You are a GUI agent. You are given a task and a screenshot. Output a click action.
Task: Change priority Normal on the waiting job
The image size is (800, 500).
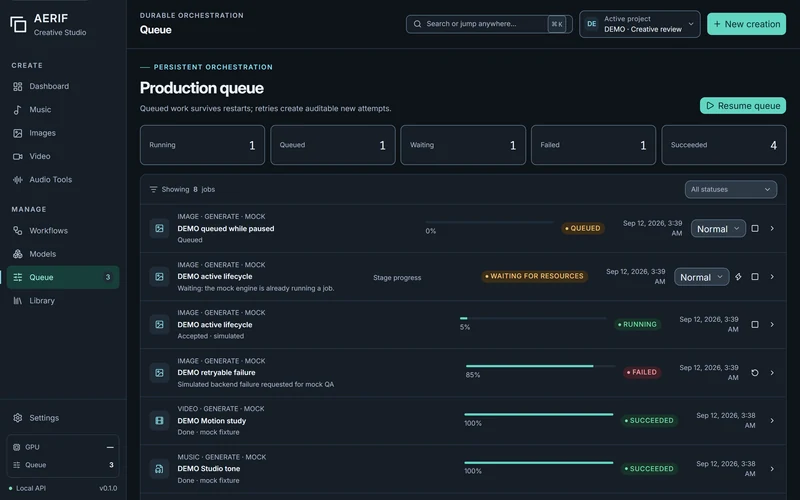tap(702, 277)
